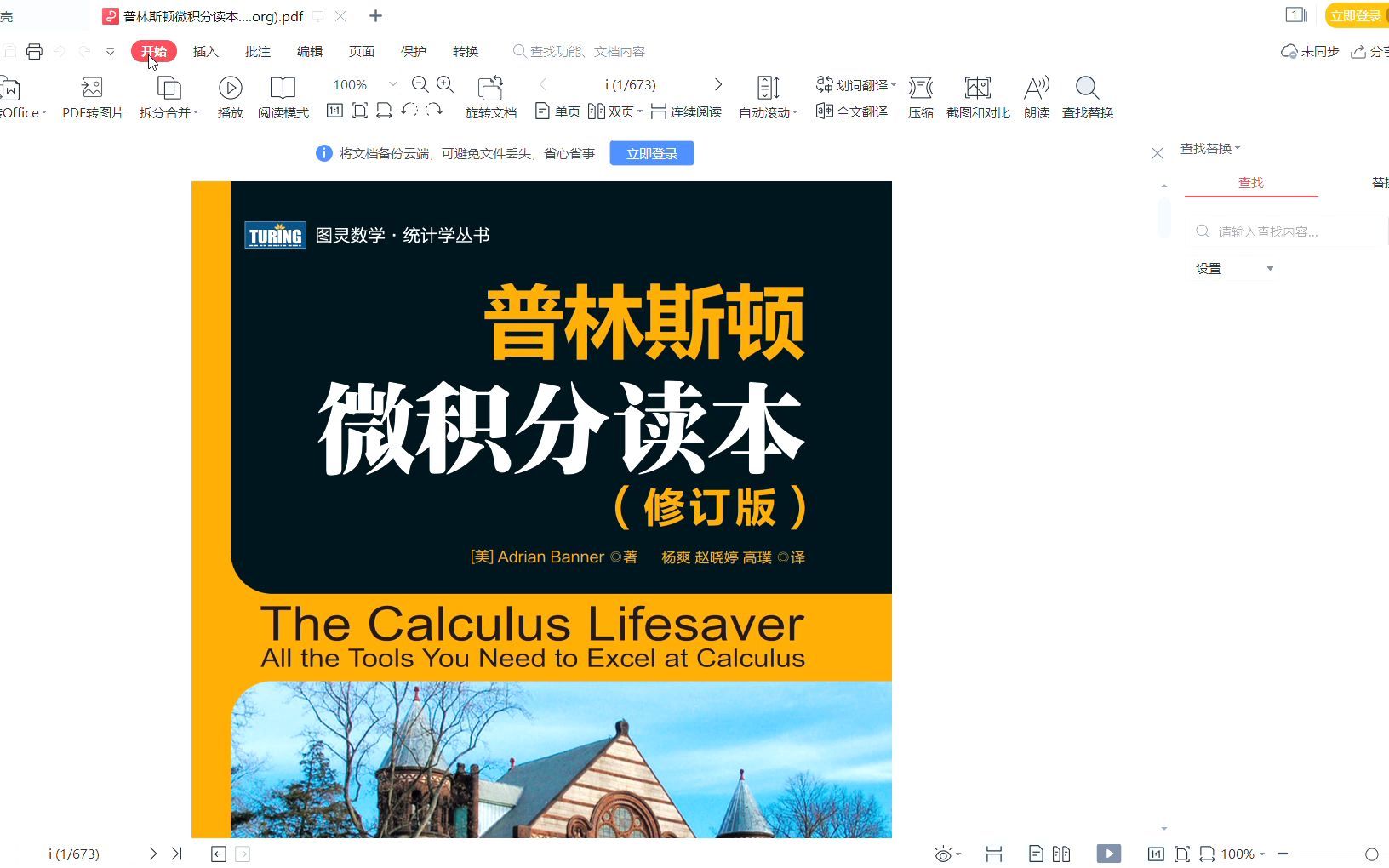This screenshot has height=868, width=1389.
Task: Click the fit width icon in ribbon
Action: [x=385, y=111]
